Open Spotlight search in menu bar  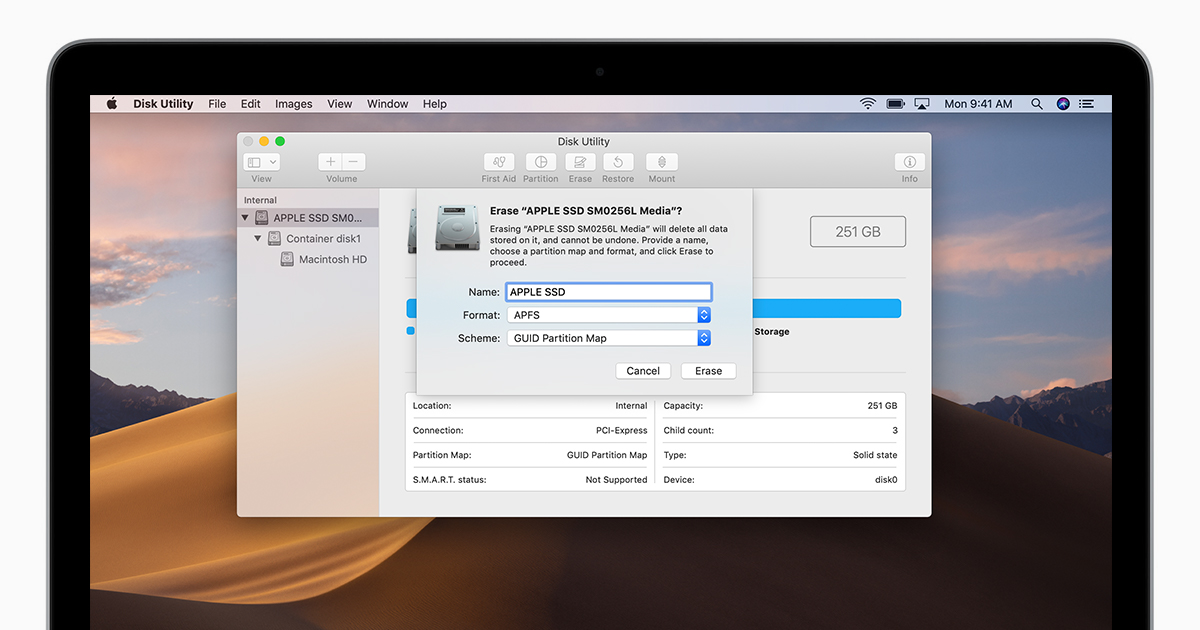(x=1037, y=104)
